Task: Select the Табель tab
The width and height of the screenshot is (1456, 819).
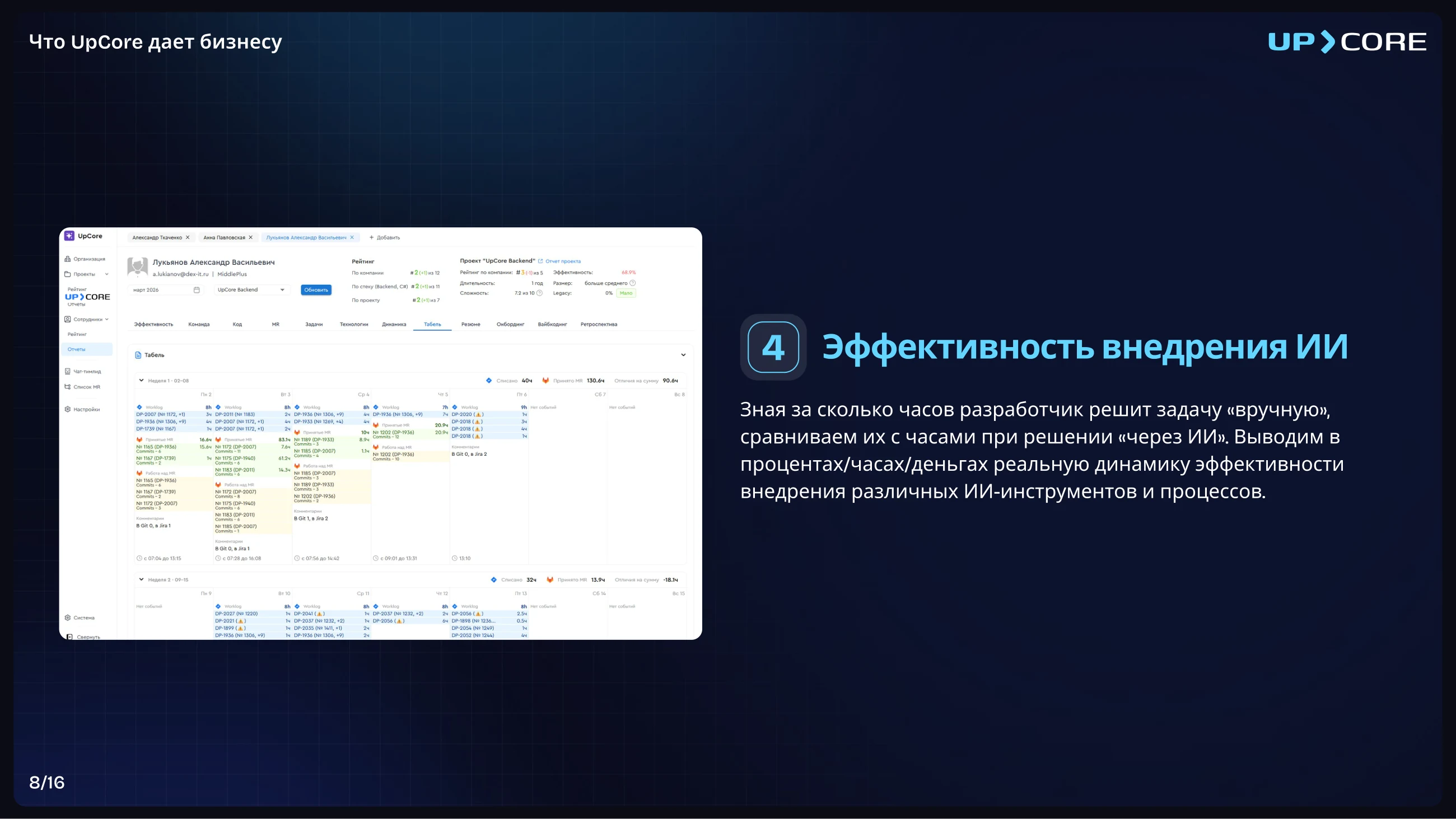Action: point(432,325)
